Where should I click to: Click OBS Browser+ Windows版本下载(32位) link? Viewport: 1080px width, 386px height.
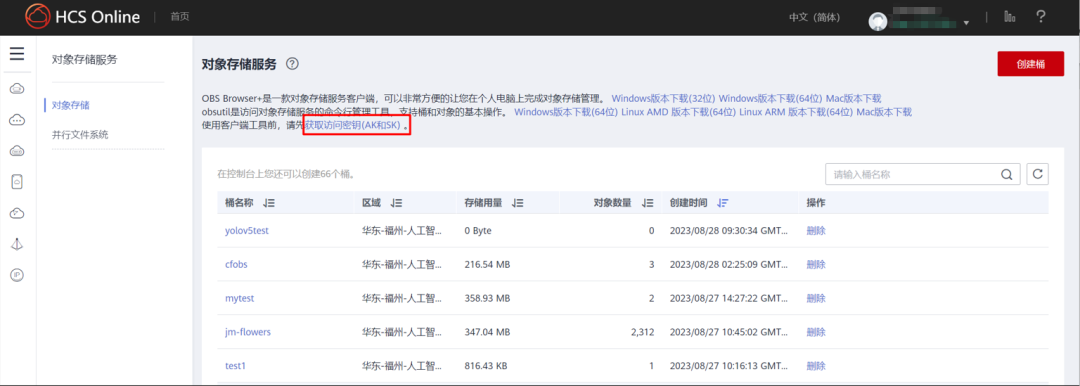[663, 99]
